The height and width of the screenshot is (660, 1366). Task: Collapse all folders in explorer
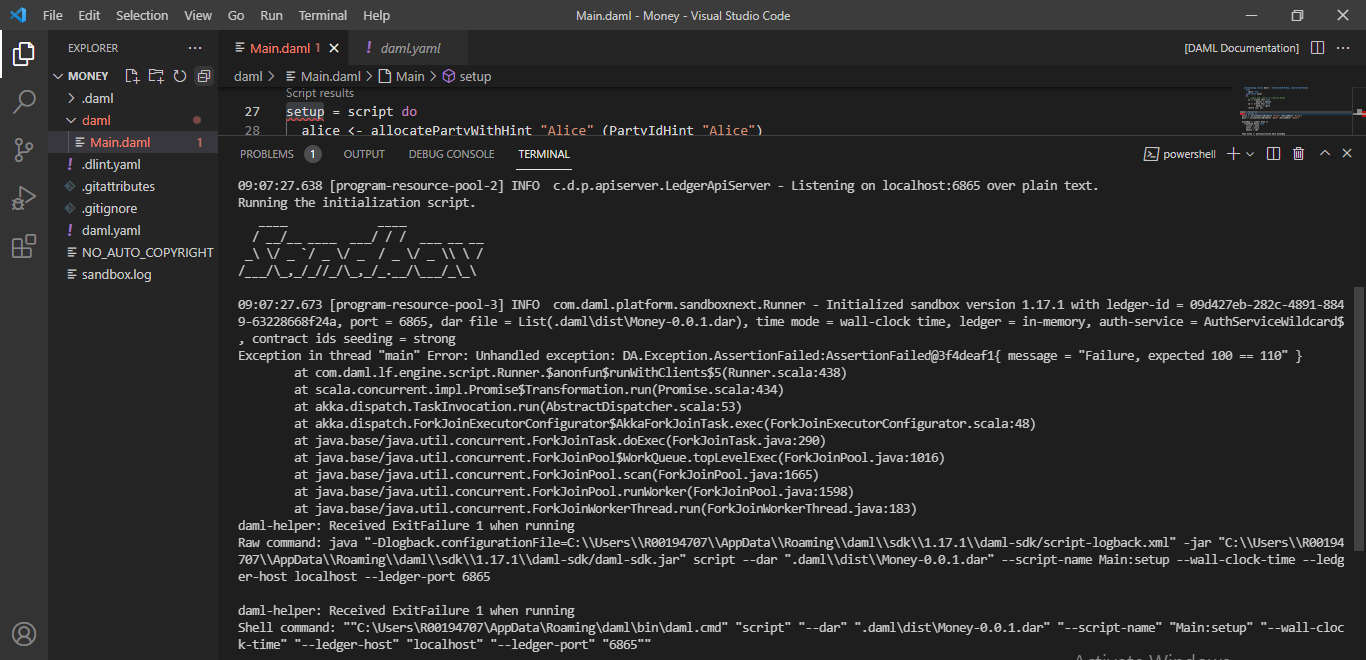(204, 76)
